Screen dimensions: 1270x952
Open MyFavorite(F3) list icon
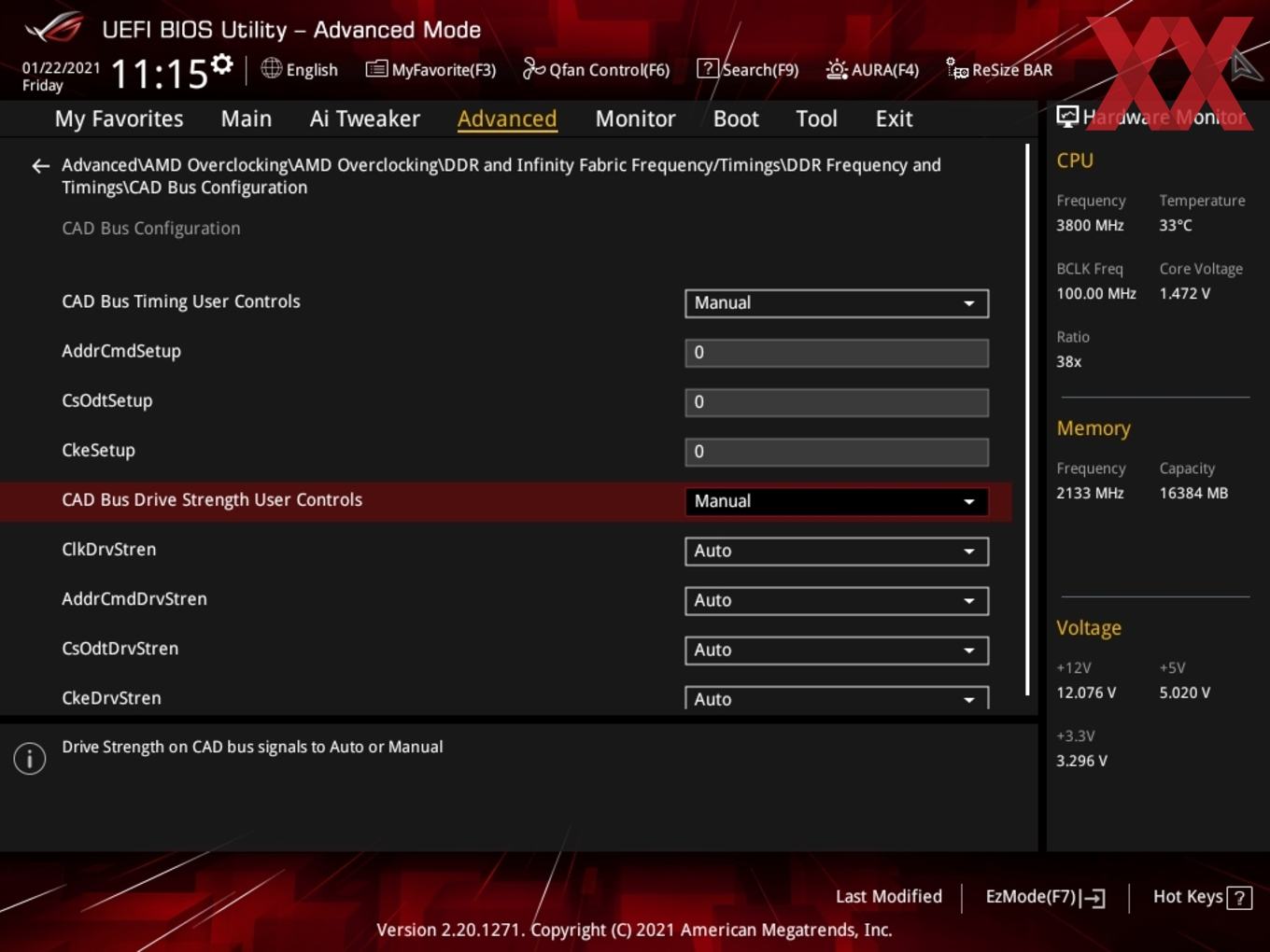coord(375,69)
